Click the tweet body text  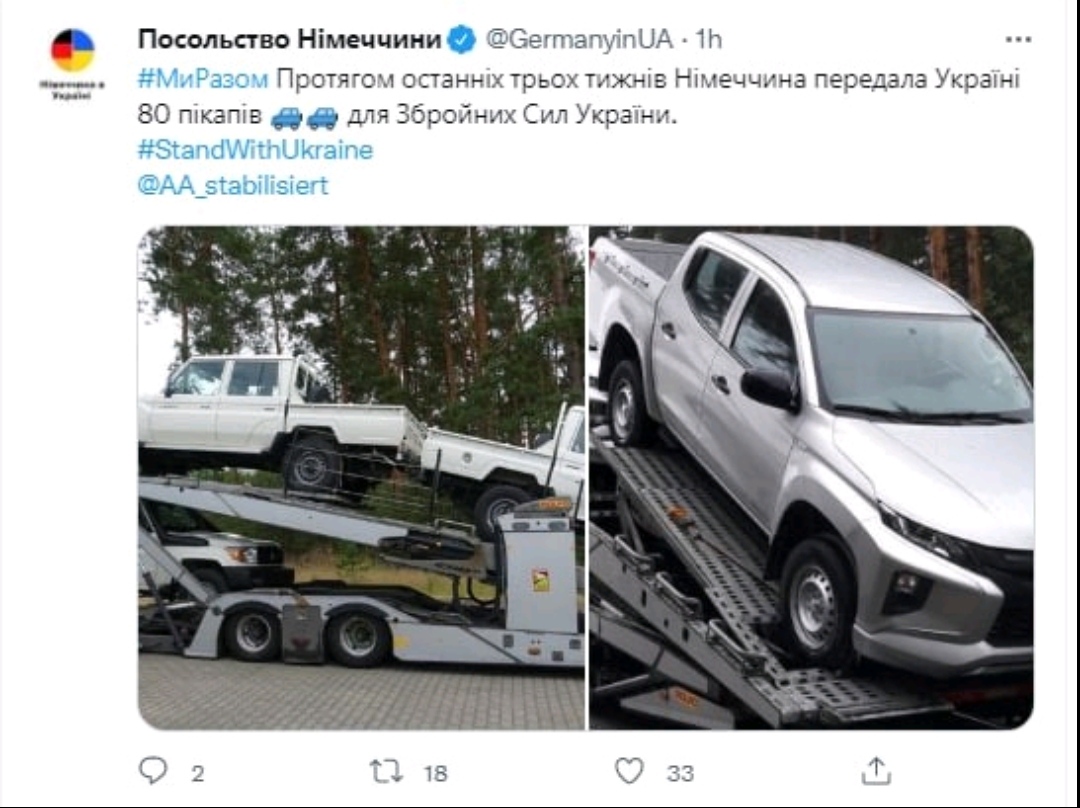click(x=579, y=97)
